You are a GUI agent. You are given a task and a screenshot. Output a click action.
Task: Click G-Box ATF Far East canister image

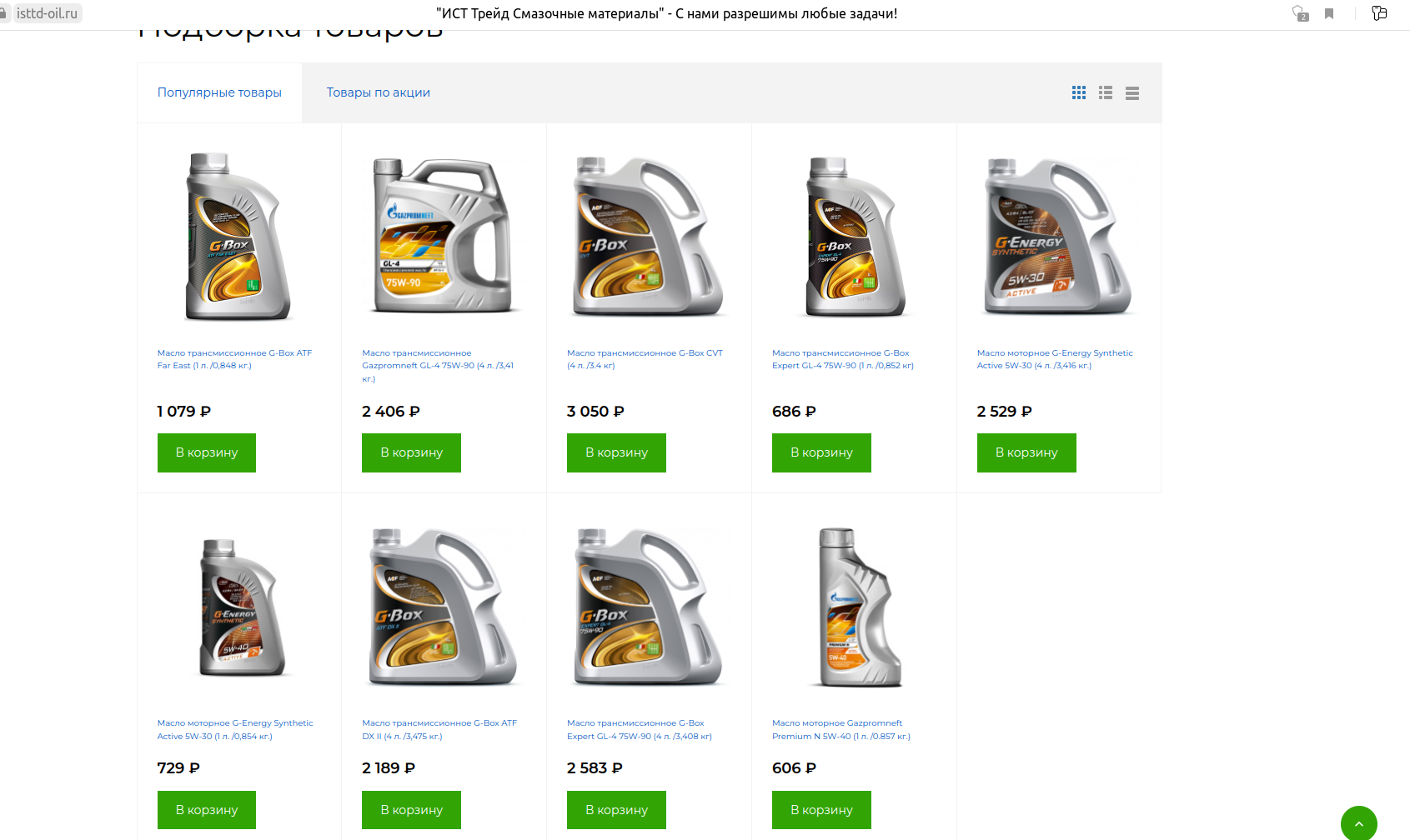[x=238, y=236]
